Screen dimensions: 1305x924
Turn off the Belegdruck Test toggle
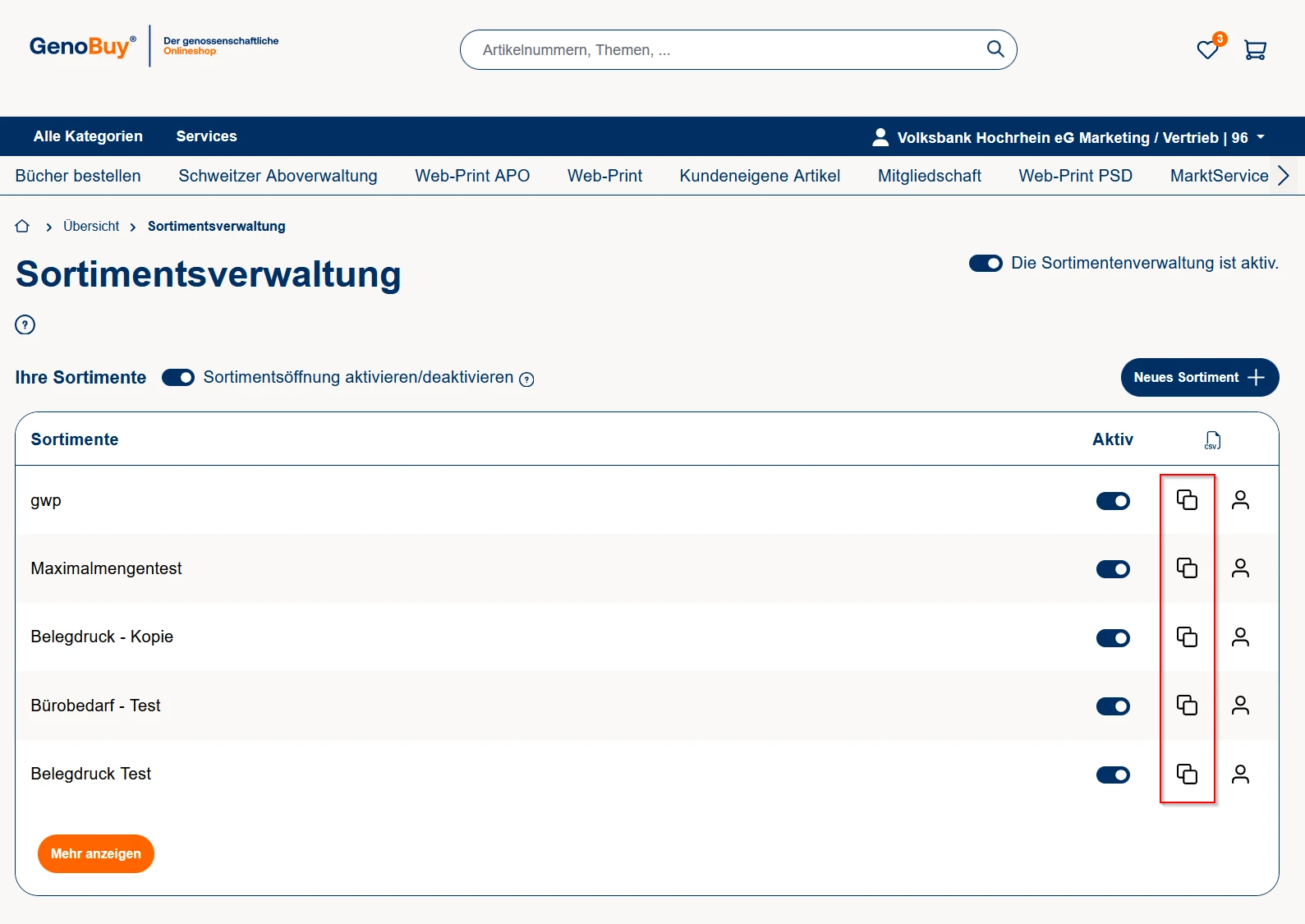[x=1113, y=775]
